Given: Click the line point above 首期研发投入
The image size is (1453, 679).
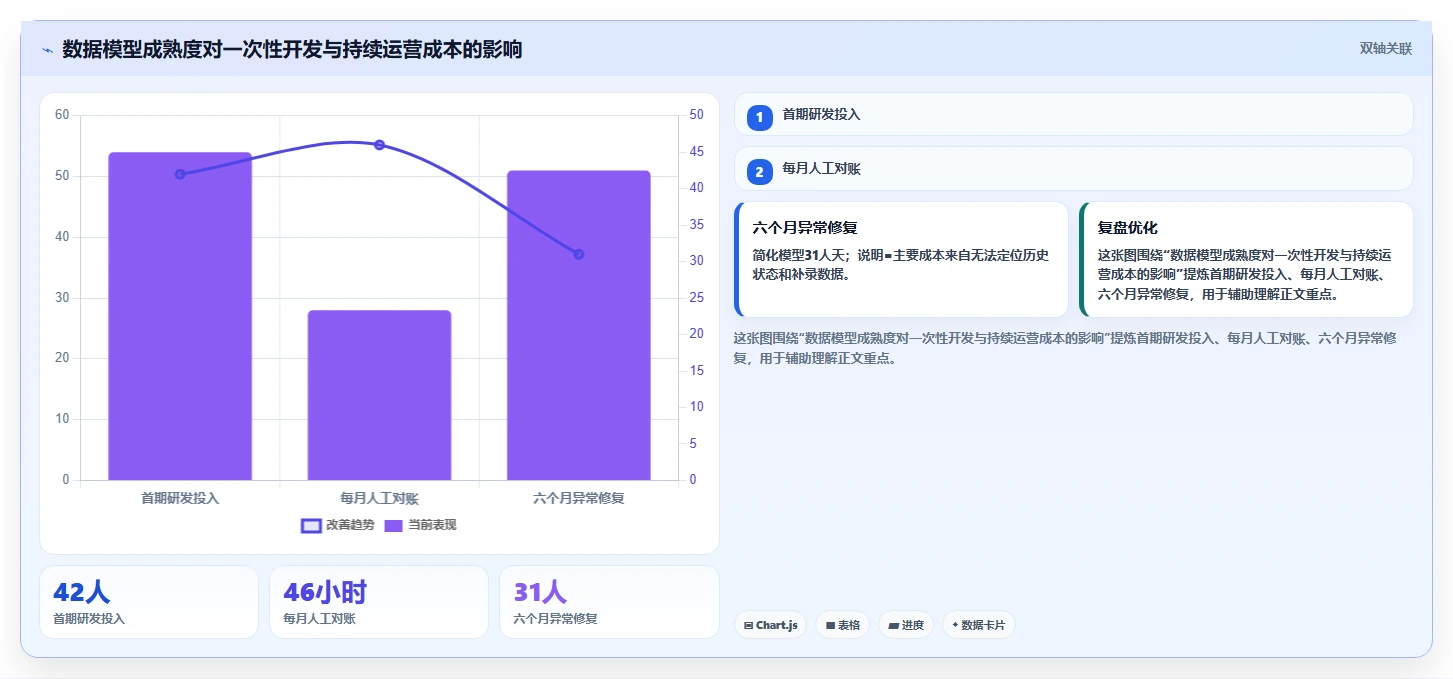Looking at the screenshot, I should pyautogui.click(x=180, y=174).
